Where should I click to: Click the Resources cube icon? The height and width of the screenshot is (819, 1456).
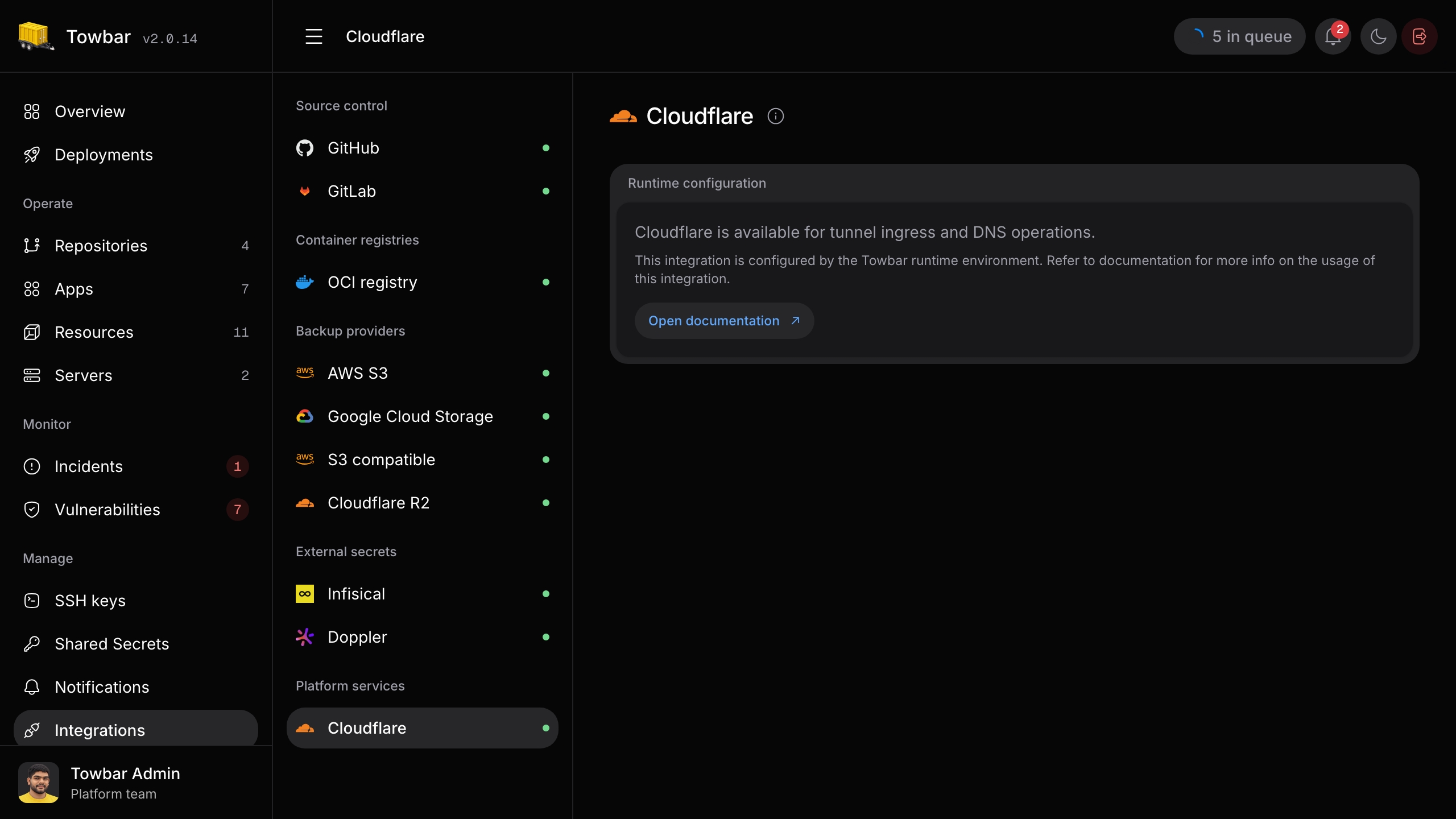point(32,332)
